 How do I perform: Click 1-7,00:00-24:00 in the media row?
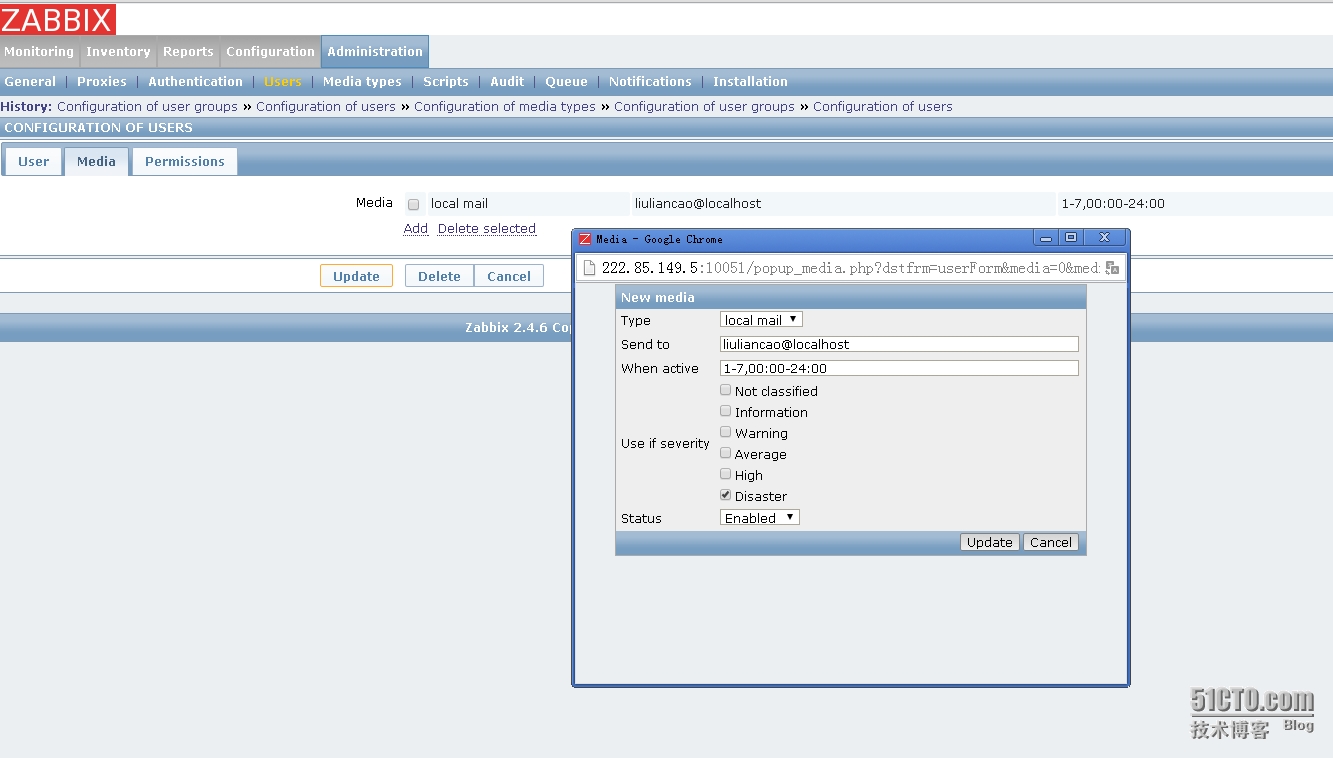1113,203
